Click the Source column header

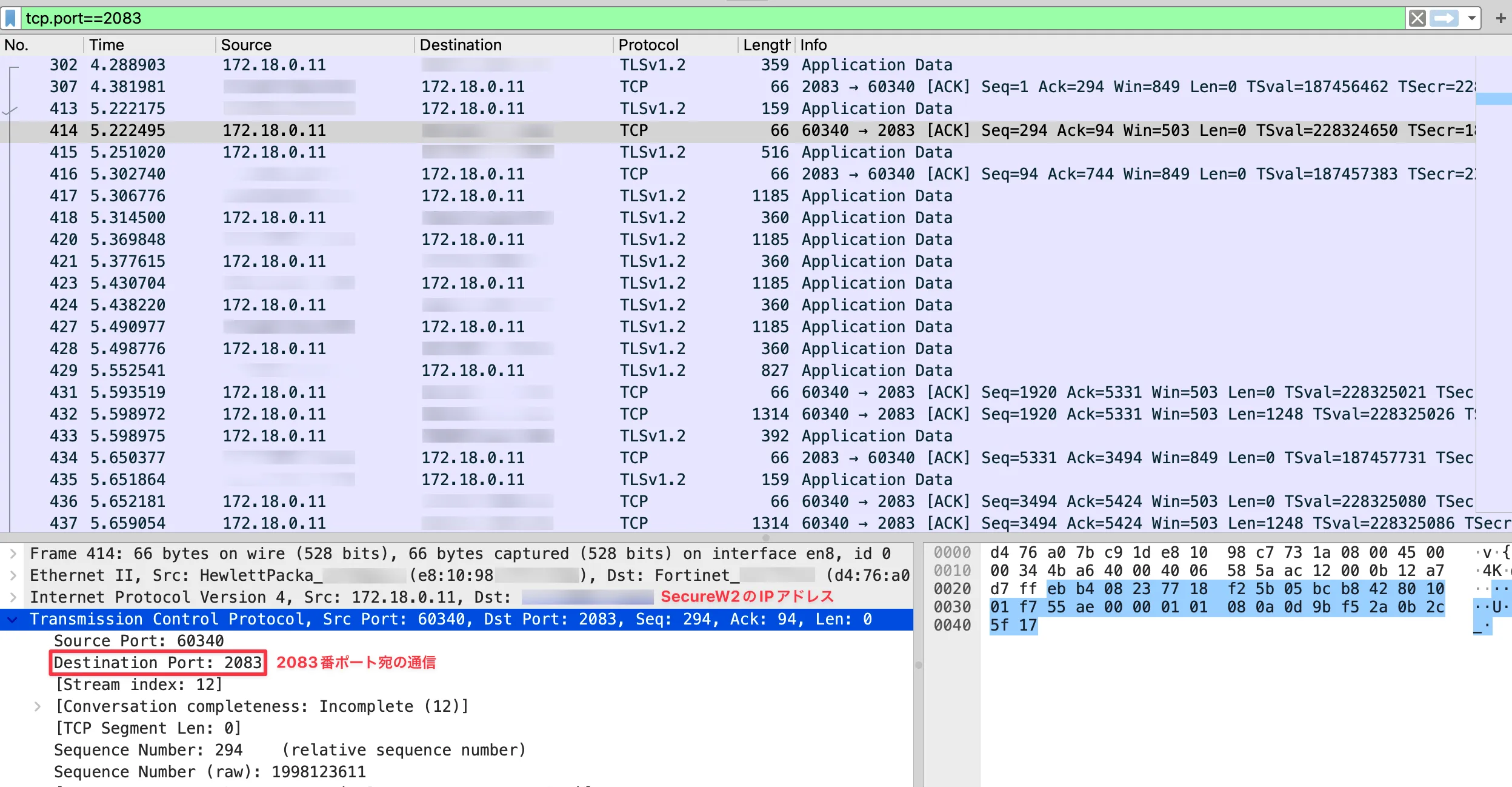pyautogui.click(x=246, y=45)
